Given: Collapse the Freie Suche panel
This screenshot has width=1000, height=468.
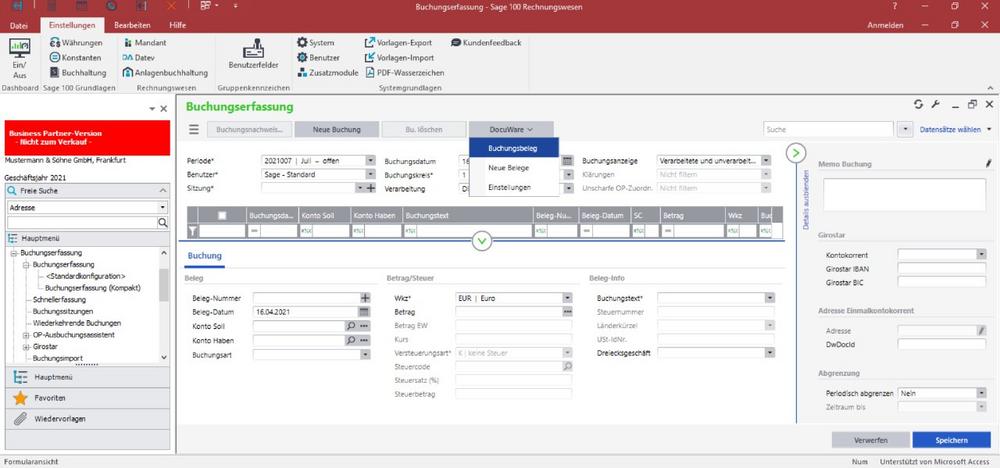Looking at the screenshot, I should point(163,191).
